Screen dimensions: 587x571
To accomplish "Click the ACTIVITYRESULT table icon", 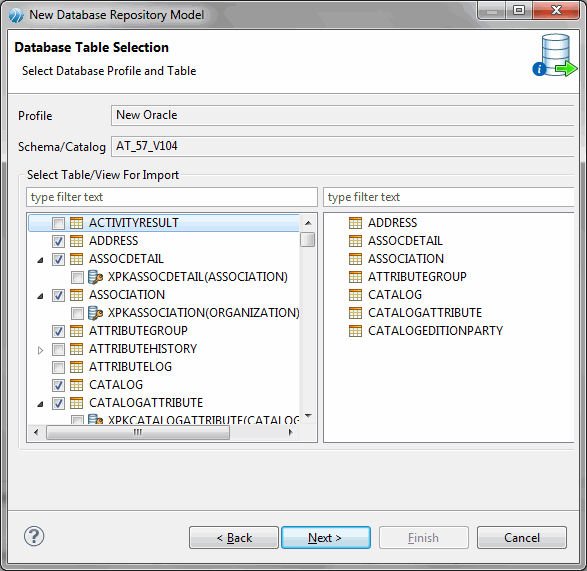I will [76, 223].
